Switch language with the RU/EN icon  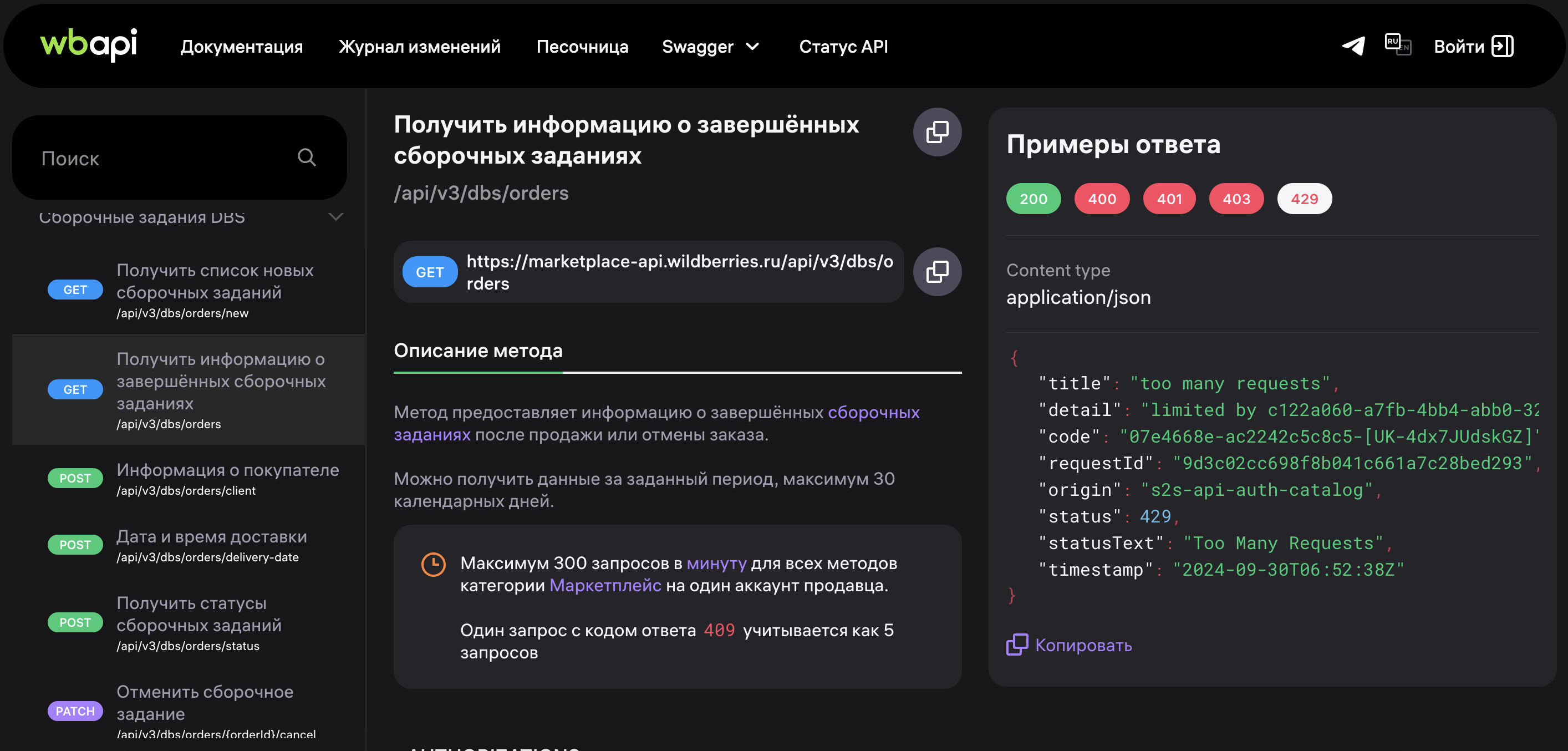pyautogui.click(x=1398, y=45)
